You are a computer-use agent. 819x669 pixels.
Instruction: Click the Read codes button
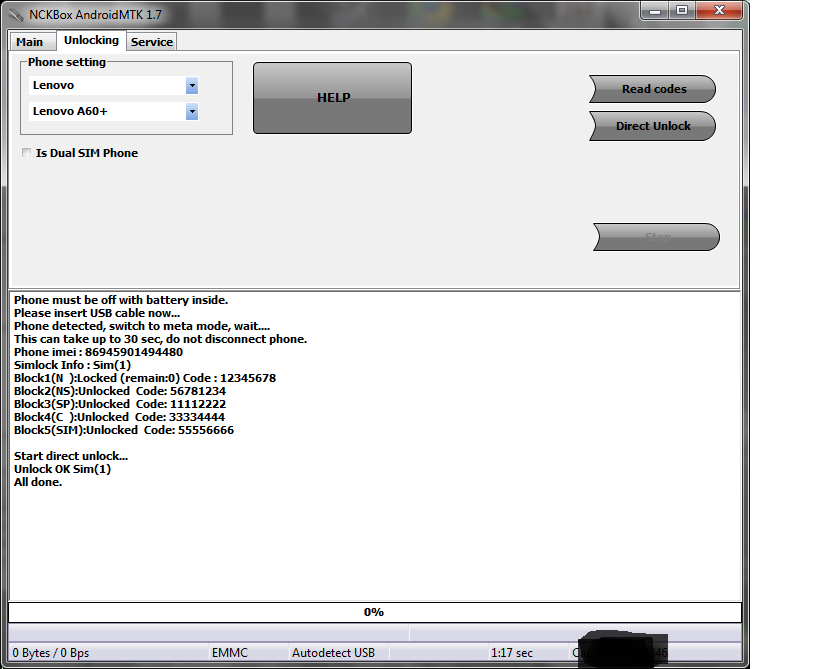[653, 89]
